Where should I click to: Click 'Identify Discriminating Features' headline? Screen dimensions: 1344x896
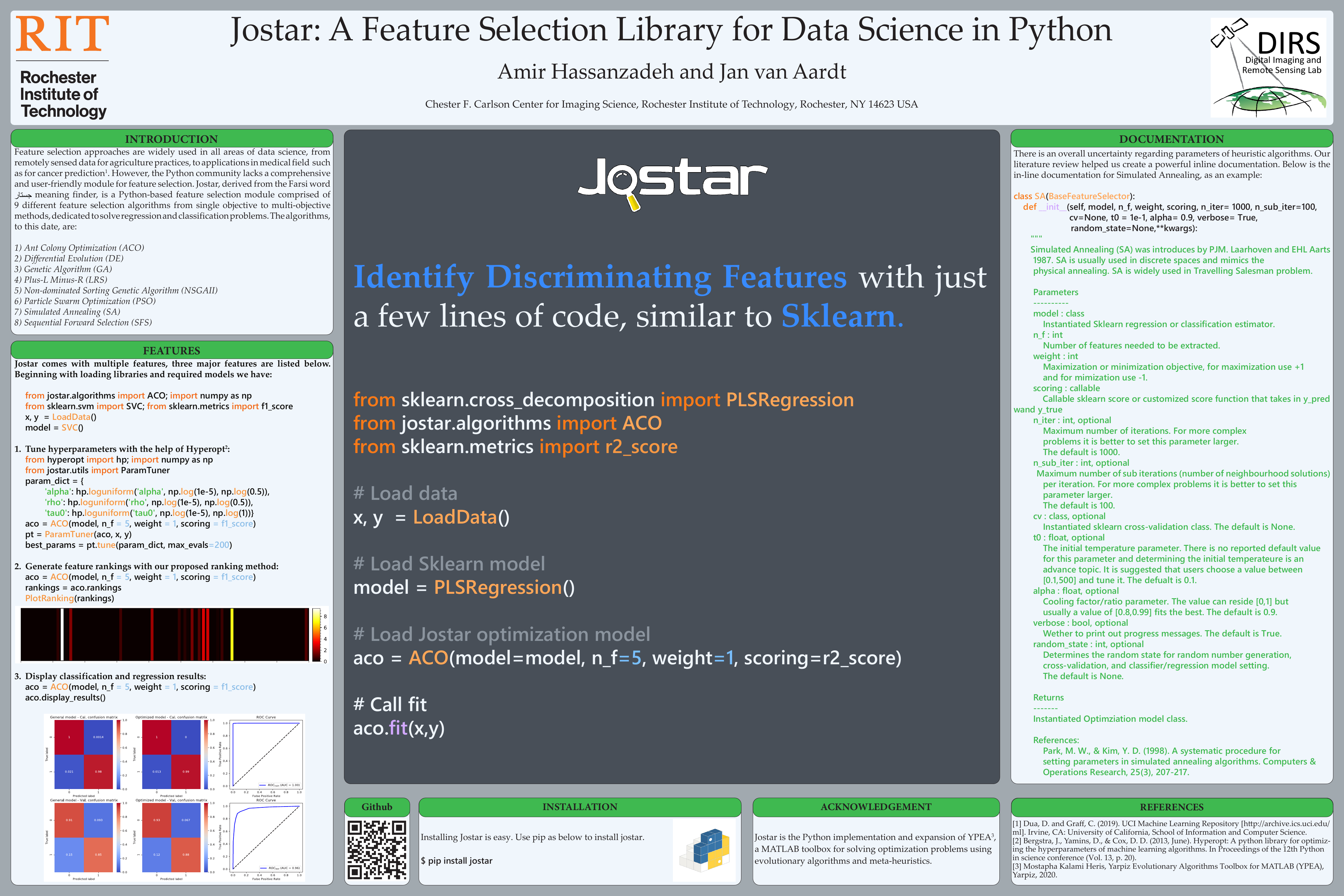600,278
